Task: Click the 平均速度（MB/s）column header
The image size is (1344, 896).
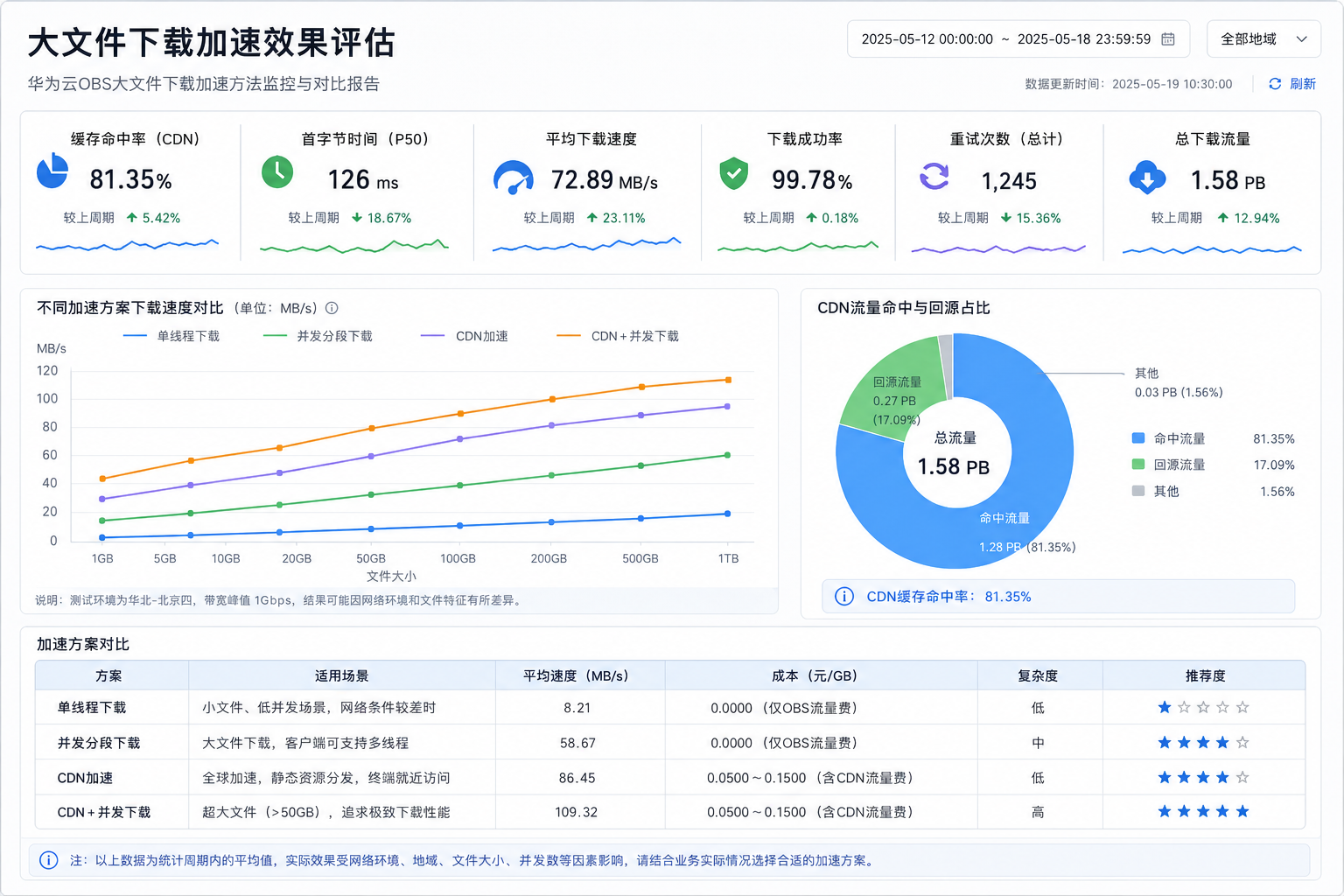Action: [x=577, y=675]
